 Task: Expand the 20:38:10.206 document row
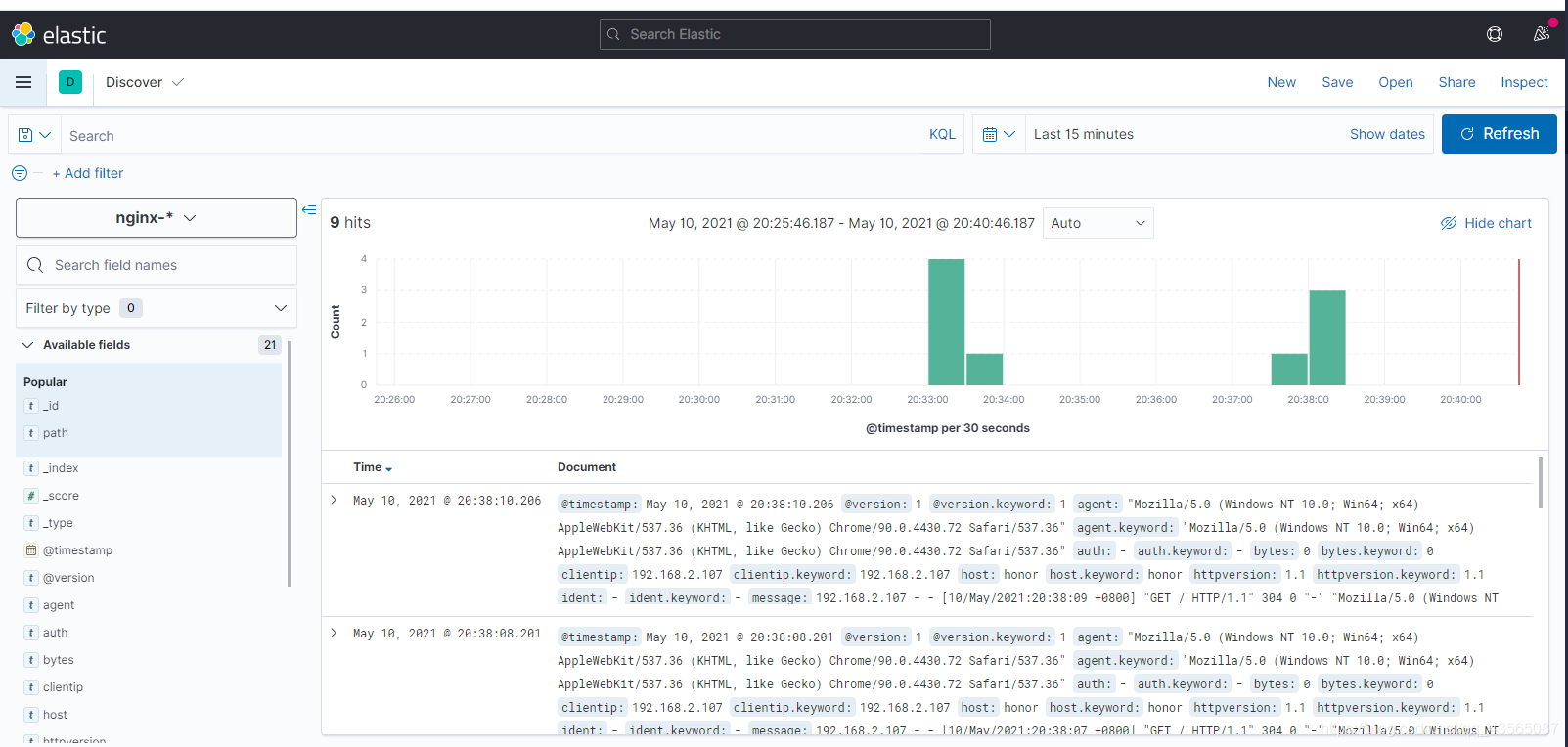pyautogui.click(x=334, y=500)
